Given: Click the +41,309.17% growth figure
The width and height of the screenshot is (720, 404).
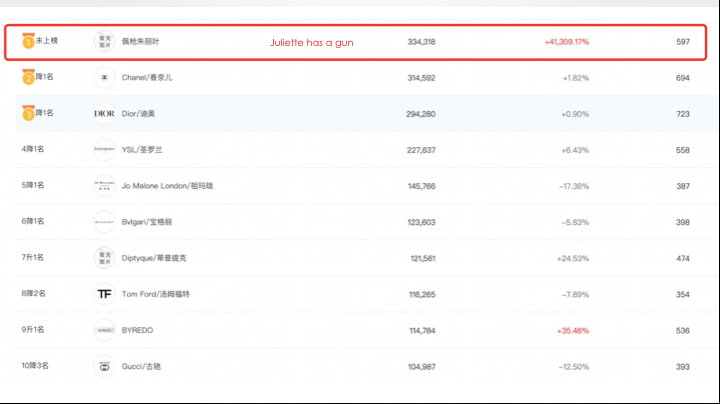Looking at the screenshot, I should tap(567, 42).
